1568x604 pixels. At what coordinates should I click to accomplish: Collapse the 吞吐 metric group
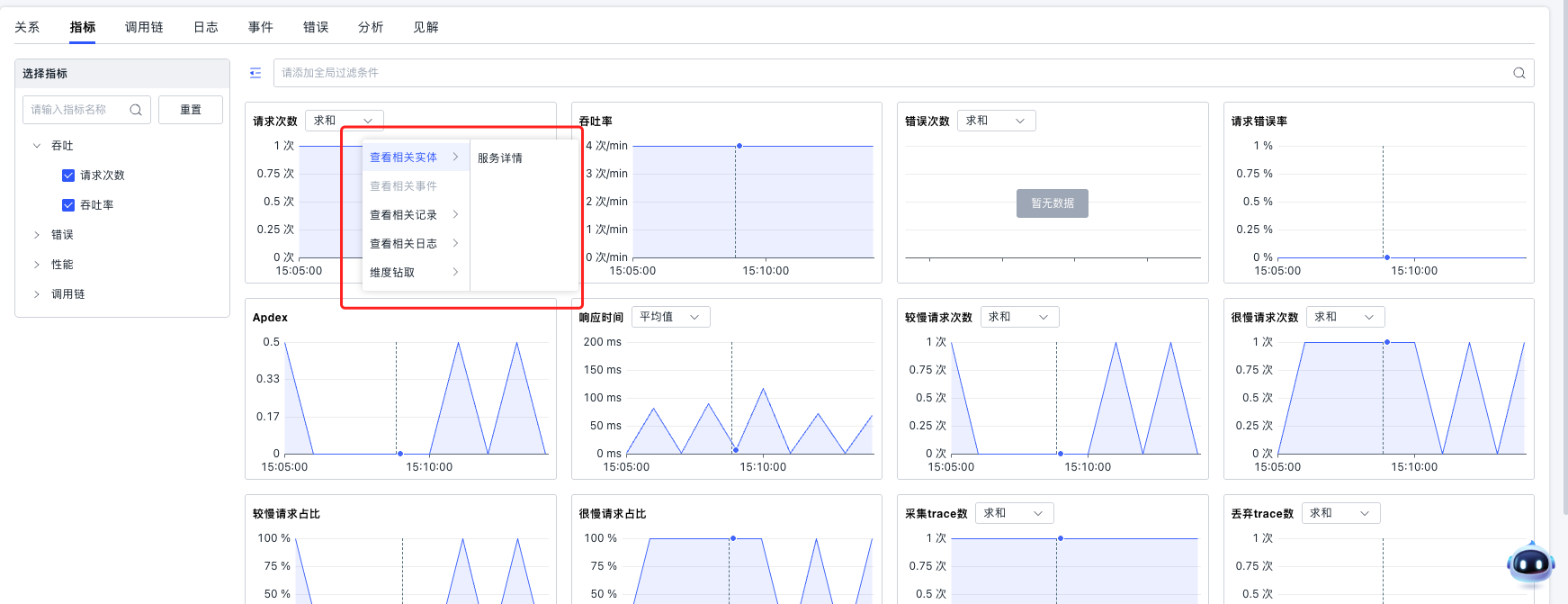(x=37, y=146)
